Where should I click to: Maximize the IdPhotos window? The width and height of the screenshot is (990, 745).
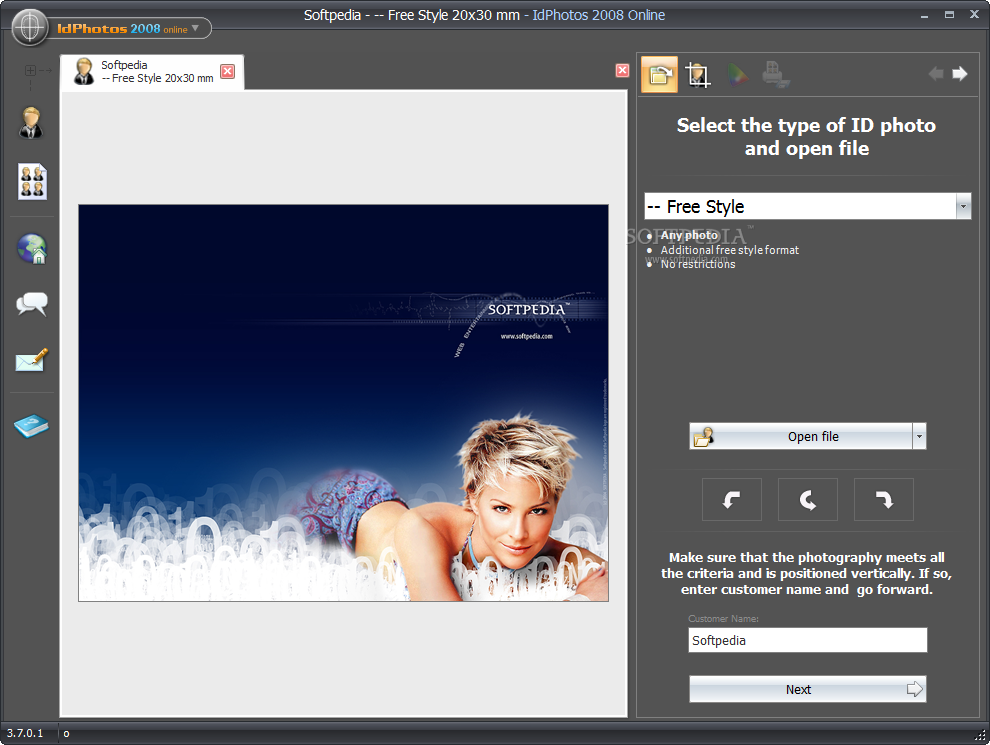949,15
